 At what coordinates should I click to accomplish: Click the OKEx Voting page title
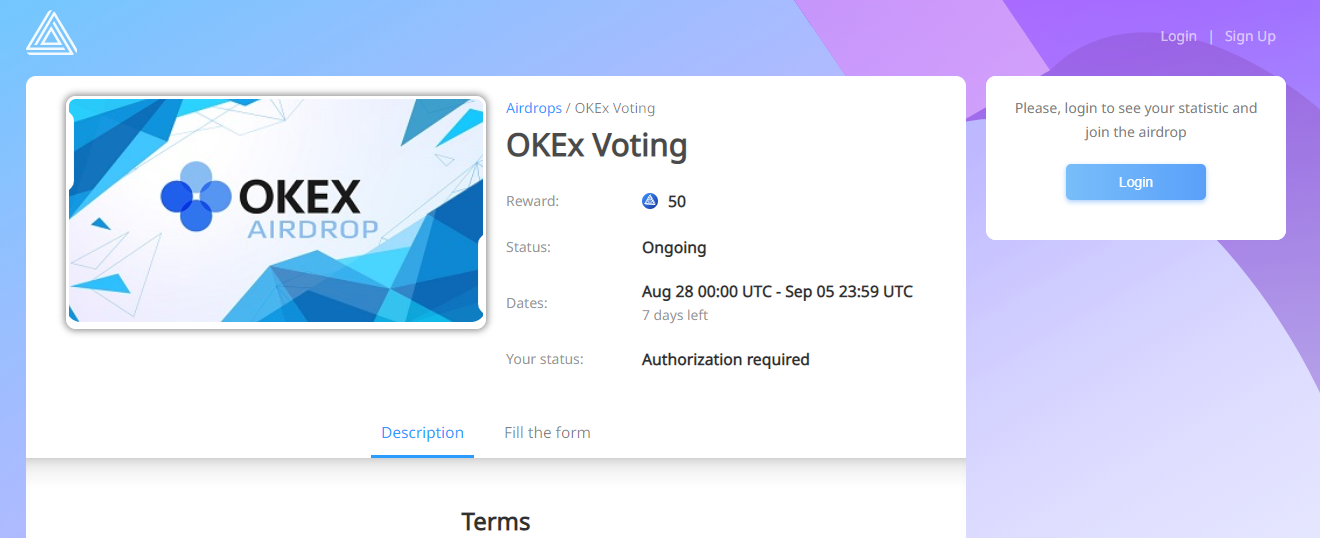pyautogui.click(x=596, y=146)
